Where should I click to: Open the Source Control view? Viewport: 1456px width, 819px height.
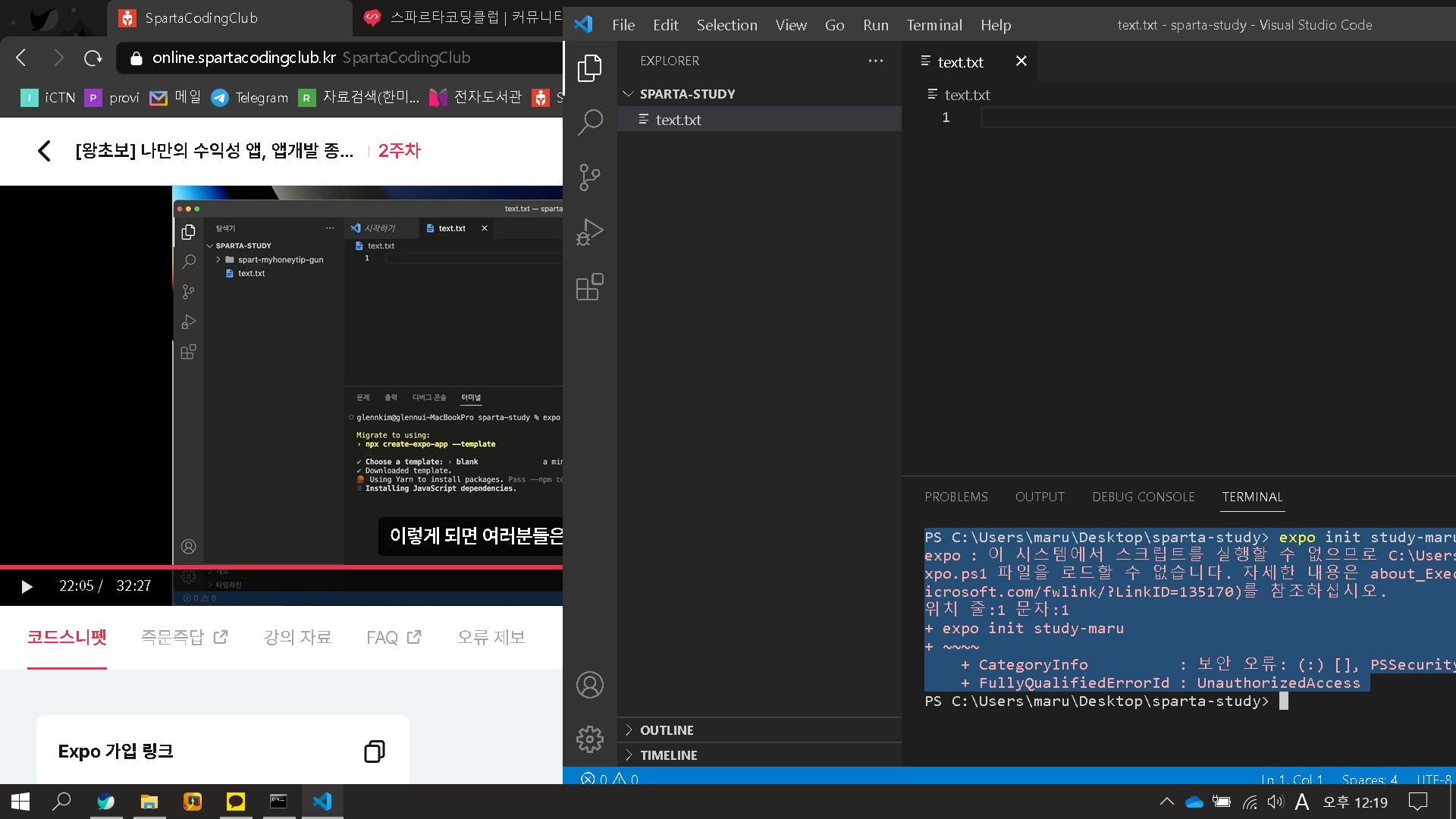589,177
